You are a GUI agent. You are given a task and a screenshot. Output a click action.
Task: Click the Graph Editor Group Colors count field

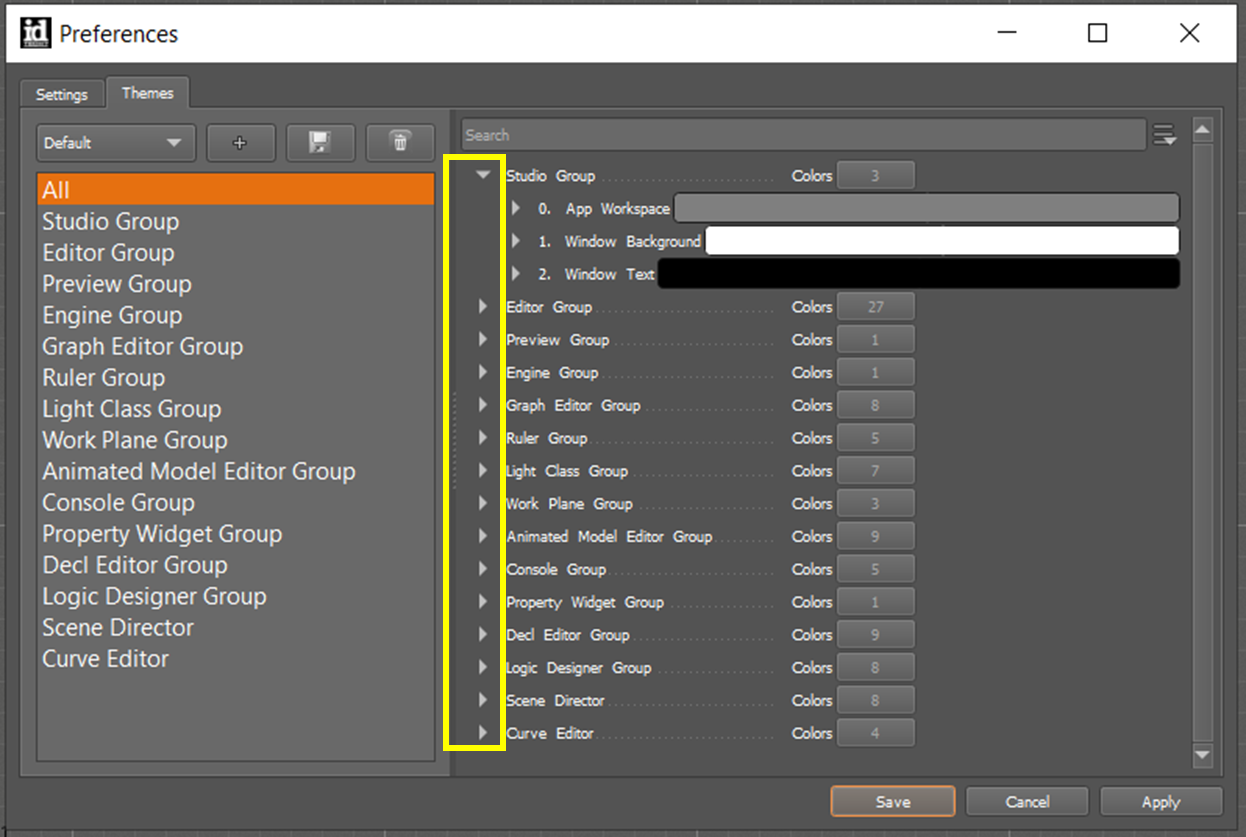[x=875, y=405]
